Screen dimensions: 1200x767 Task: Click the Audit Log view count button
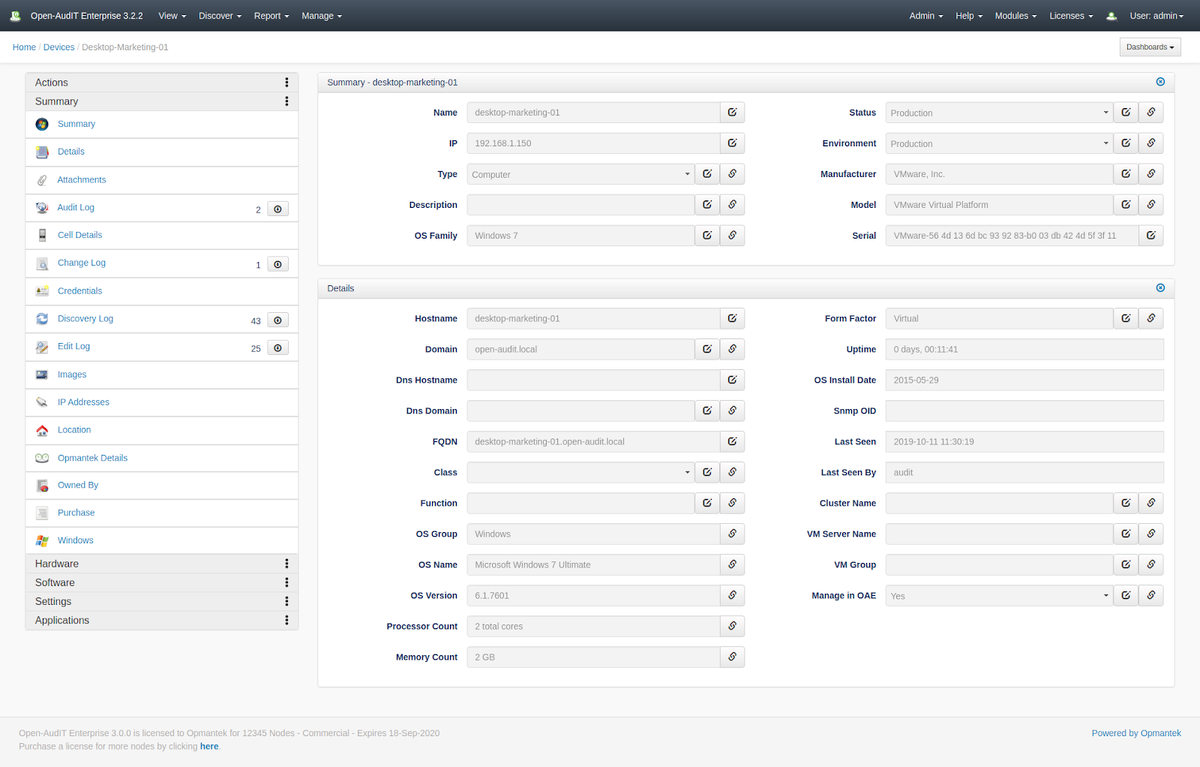279,208
